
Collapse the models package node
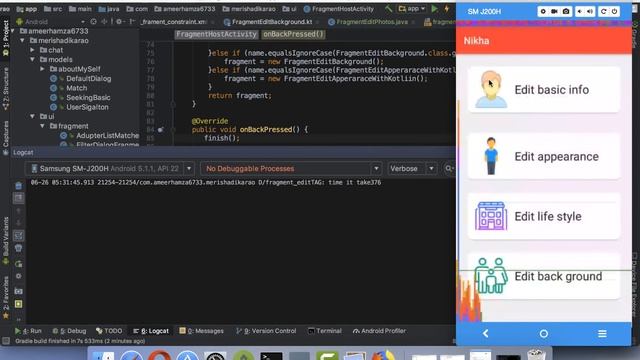(x=32, y=60)
